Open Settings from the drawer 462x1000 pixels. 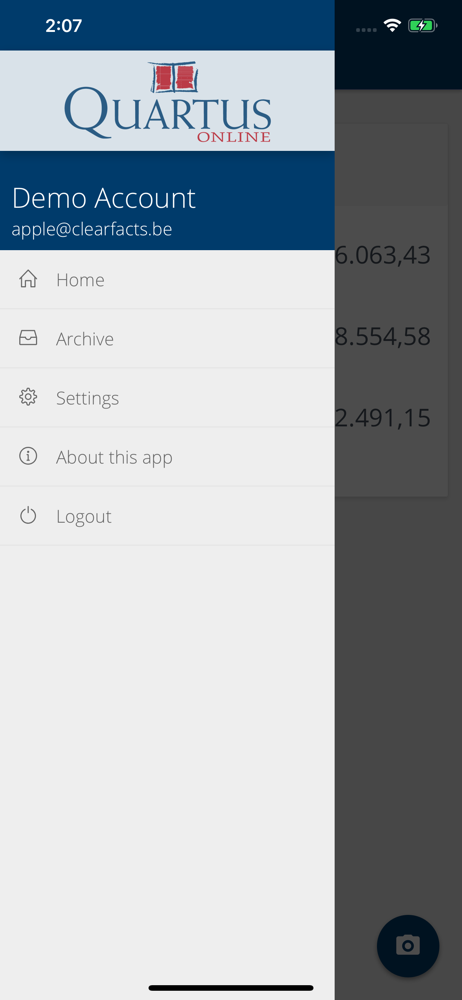pyautogui.click(x=167, y=397)
